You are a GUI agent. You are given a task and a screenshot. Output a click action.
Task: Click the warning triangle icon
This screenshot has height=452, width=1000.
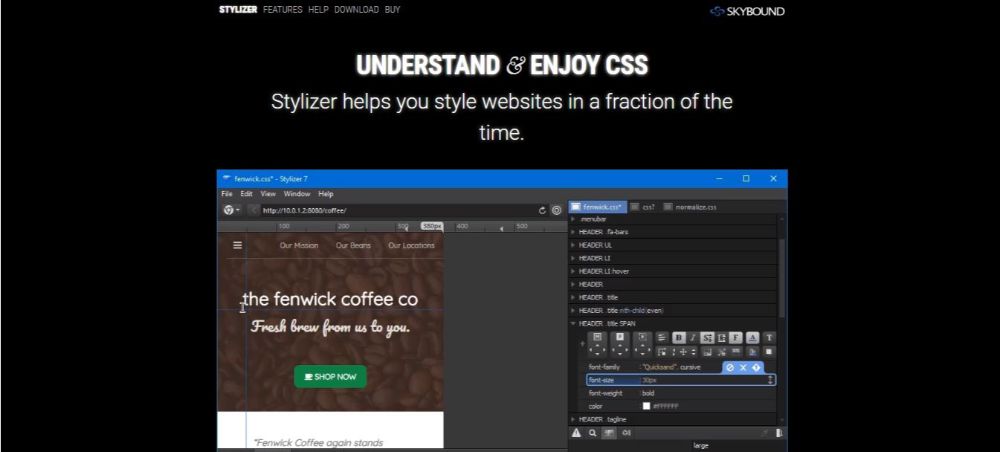(576, 433)
